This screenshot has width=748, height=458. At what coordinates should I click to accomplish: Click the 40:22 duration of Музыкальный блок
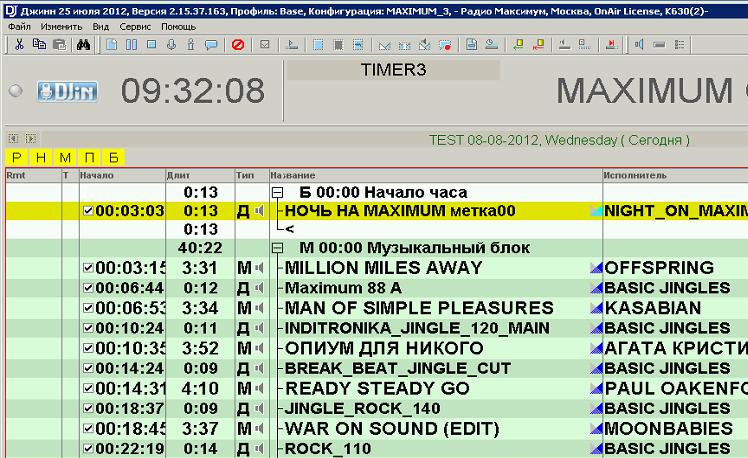pyautogui.click(x=200, y=248)
